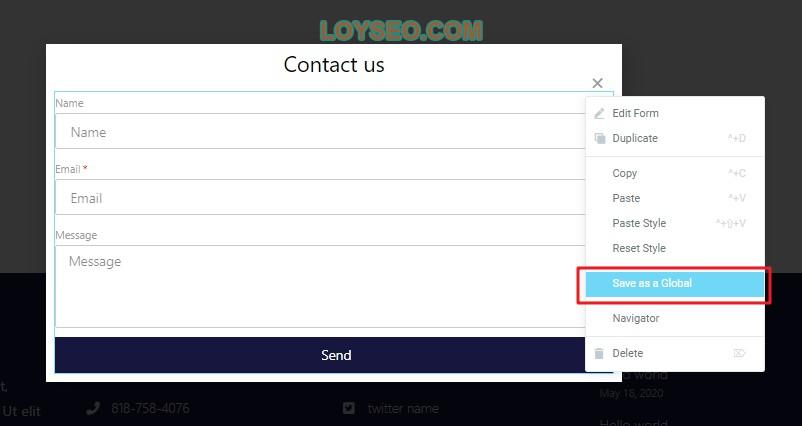Image resolution: width=802 pixels, height=426 pixels.
Task: Click the trash icon beside Delete
Action: click(599, 353)
